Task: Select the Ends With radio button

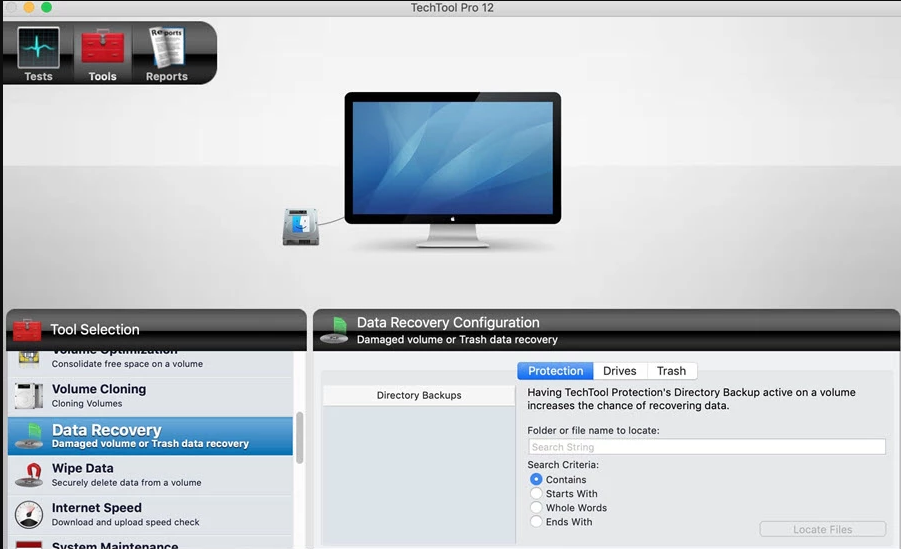Action: tap(536, 521)
